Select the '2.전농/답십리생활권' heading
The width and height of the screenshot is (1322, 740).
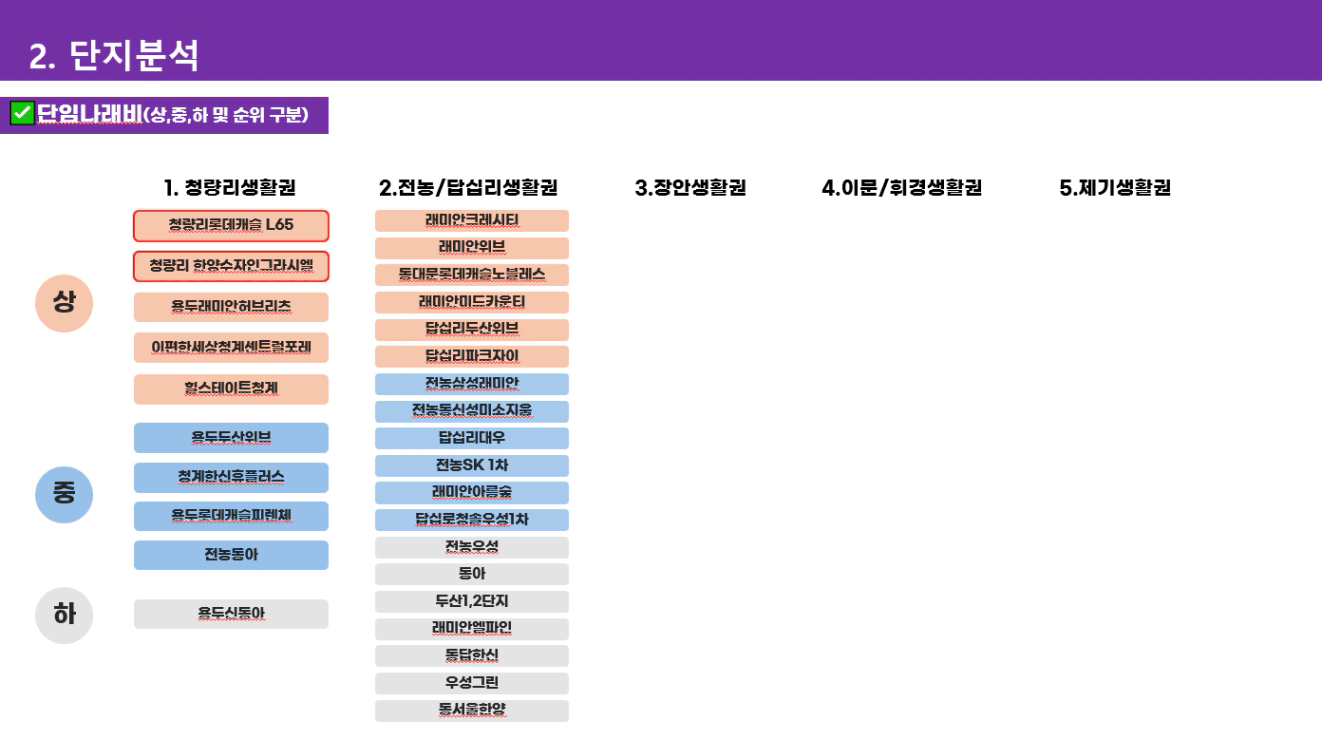pos(468,188)
